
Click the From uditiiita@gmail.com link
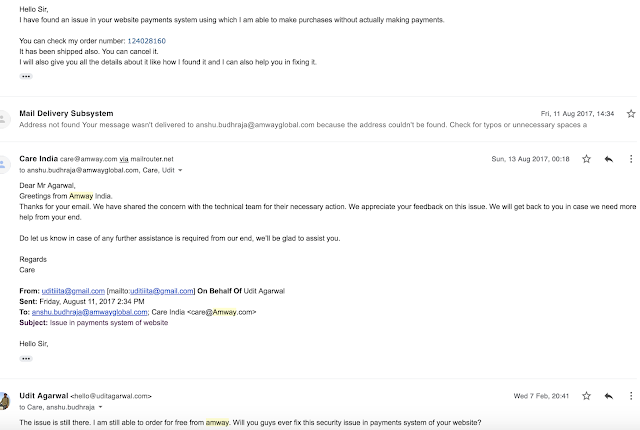(73, 291)
